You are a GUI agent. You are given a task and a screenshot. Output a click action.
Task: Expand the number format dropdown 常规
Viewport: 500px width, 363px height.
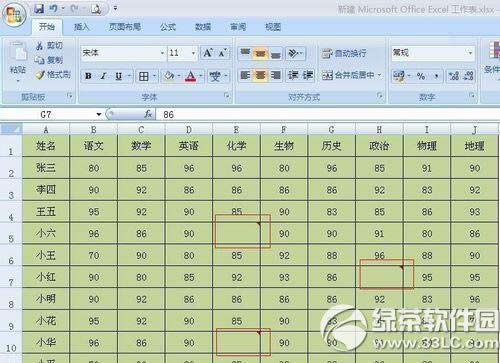point(433,53)
